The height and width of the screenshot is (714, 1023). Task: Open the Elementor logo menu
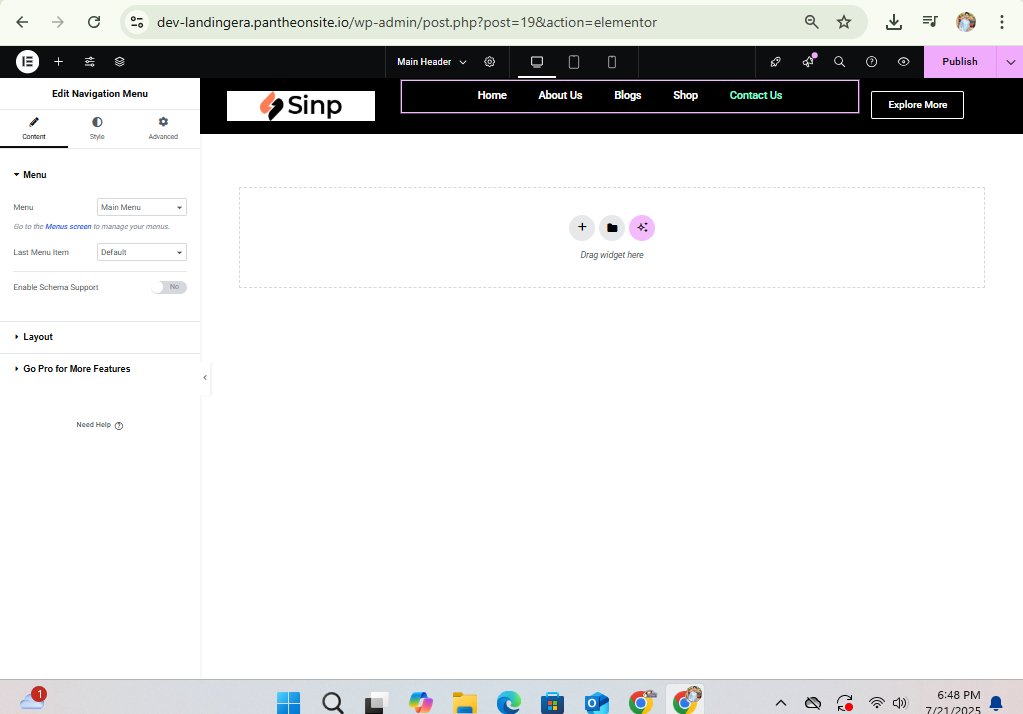tap(27, 61)
